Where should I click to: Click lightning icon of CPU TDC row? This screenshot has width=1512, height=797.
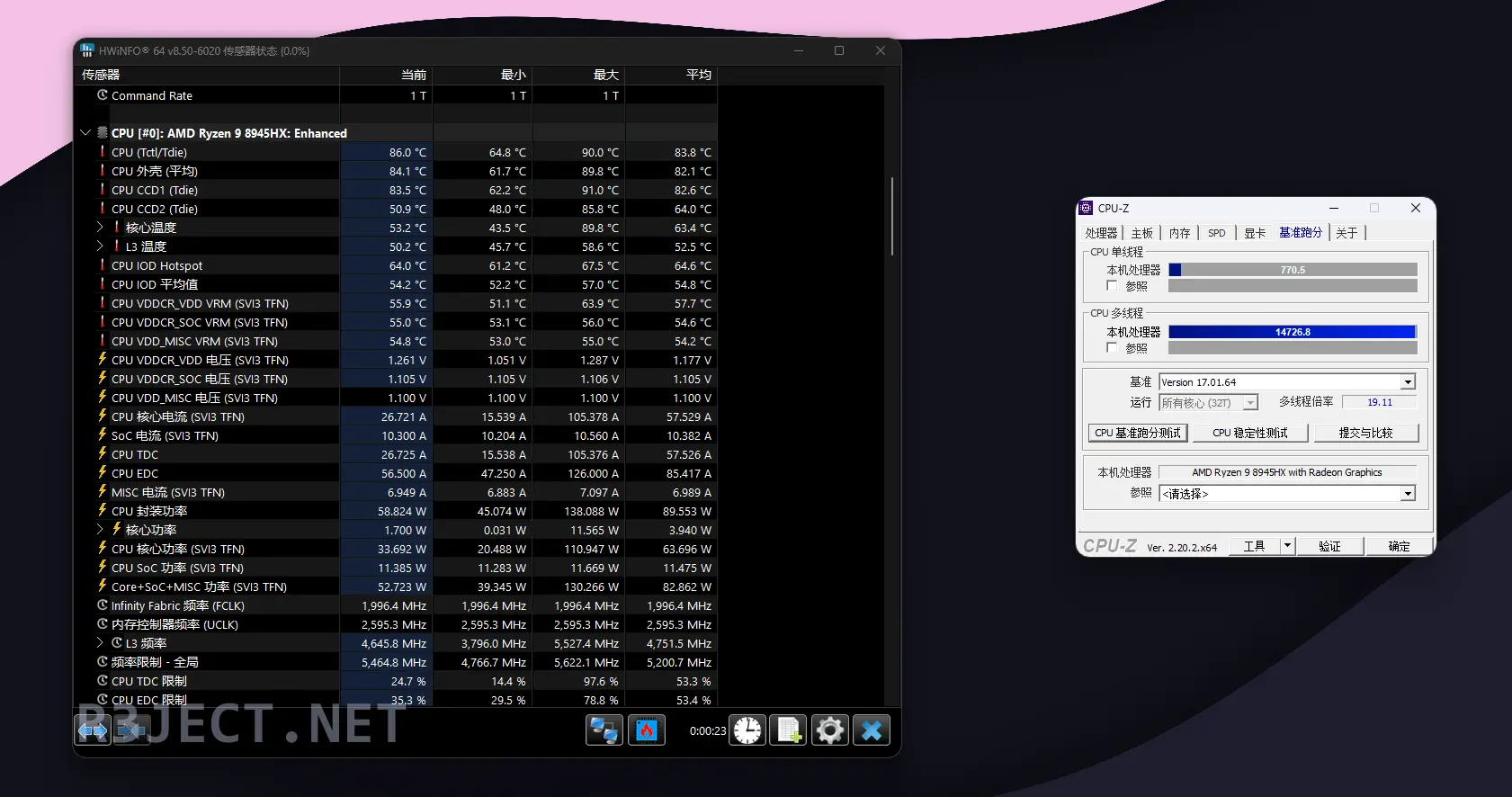[x=103, y=454]
